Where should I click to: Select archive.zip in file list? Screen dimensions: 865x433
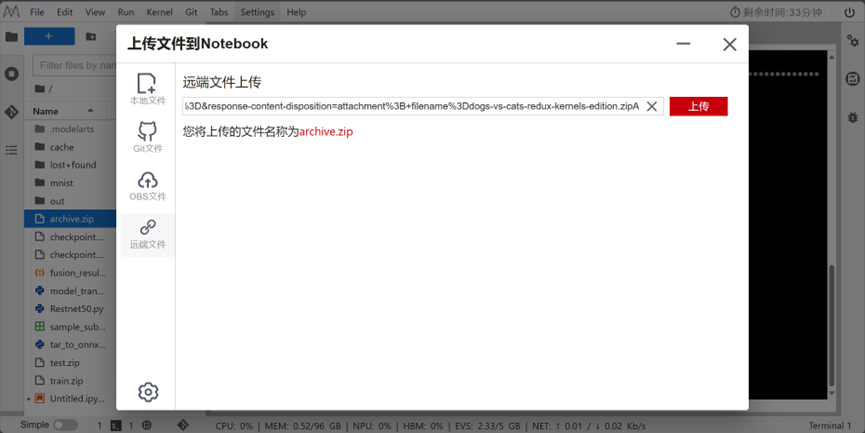[x=70, y=219]
